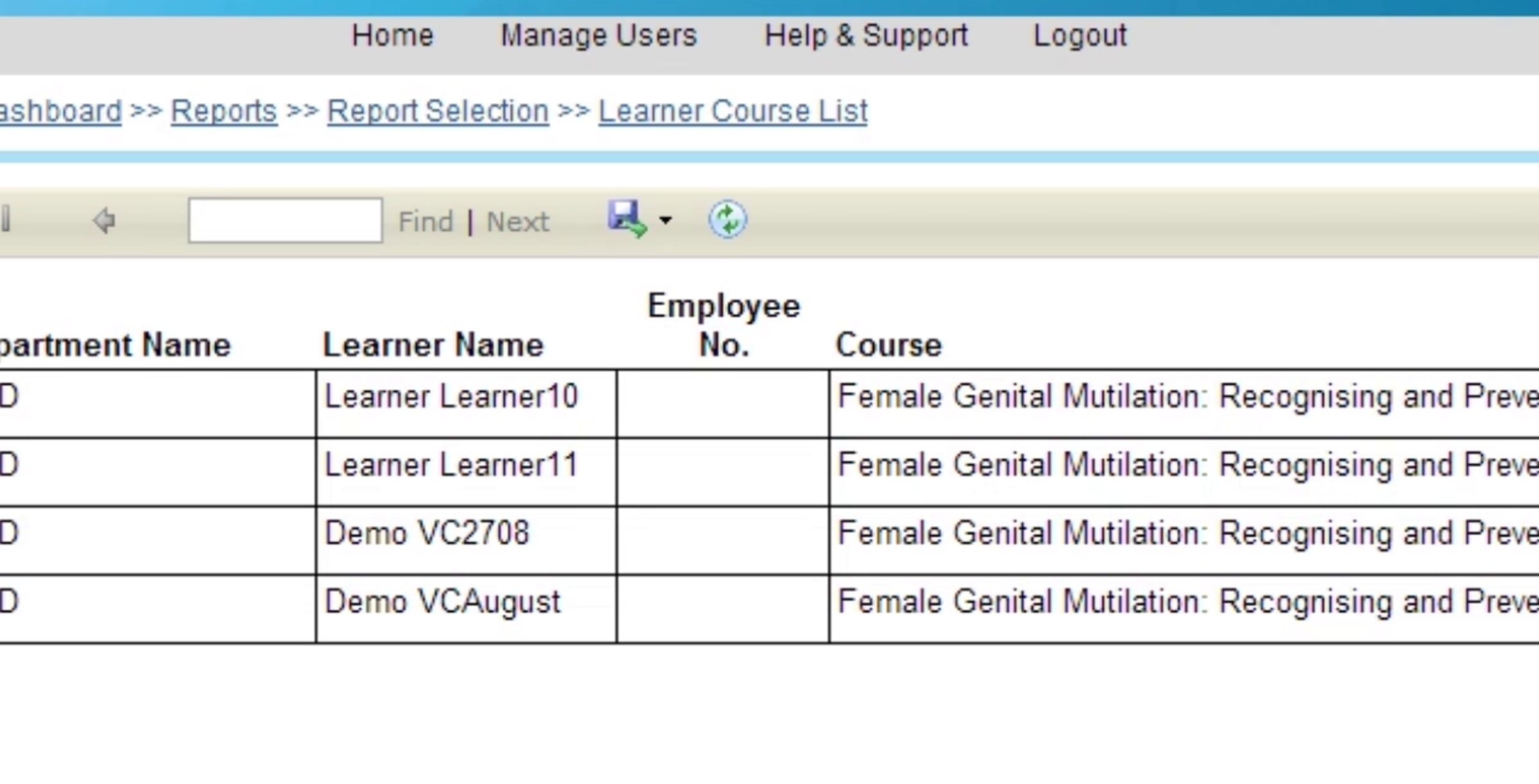The image size is (1539, 784).
Task: Click the Learner Course List breadcrumb
Action: [732, 112]
